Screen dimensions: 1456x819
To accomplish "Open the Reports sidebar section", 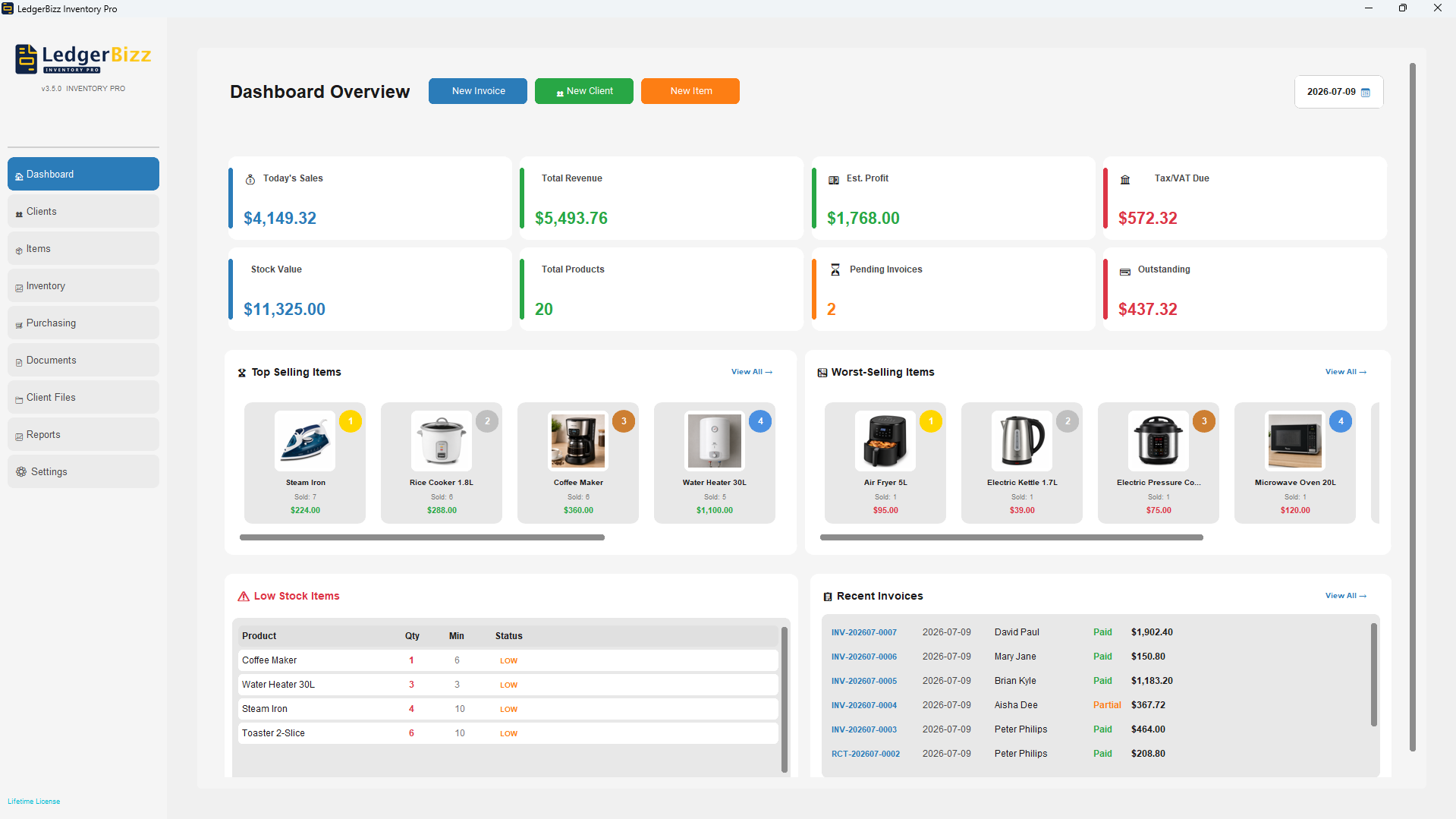I will [x=83, y=434].
